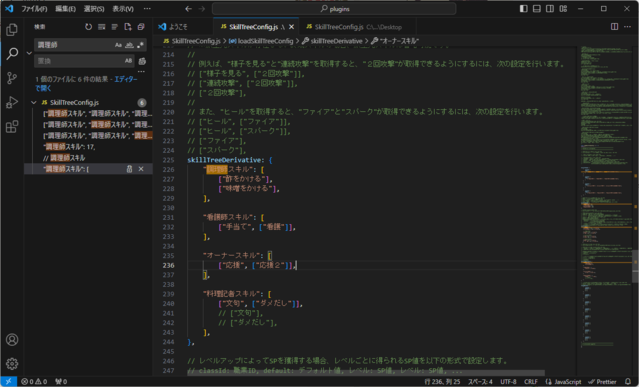Open editor More Actions menu
Image resolution: width=639 pixels, height=387 pixels.
click(x=627, y=26)
